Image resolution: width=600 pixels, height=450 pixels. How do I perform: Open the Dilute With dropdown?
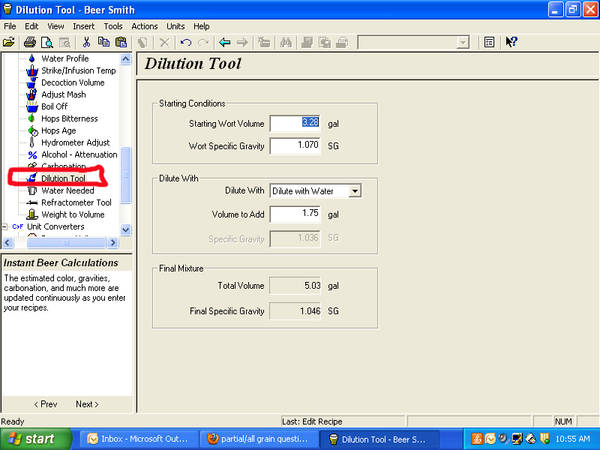tap(355, 191)
